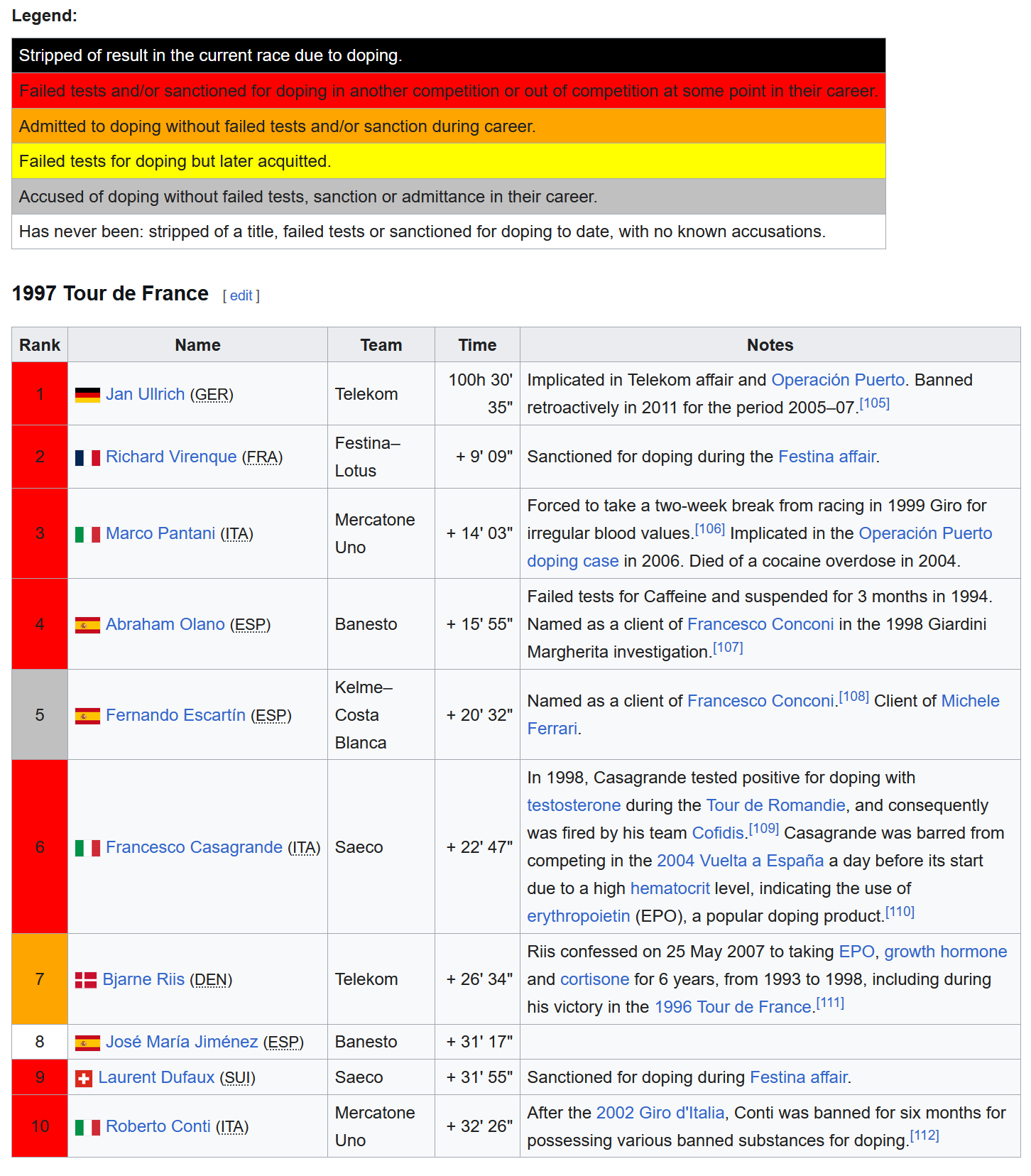Jump to citation [105]
This screenshot has width=1031, height=1176.
874,403
